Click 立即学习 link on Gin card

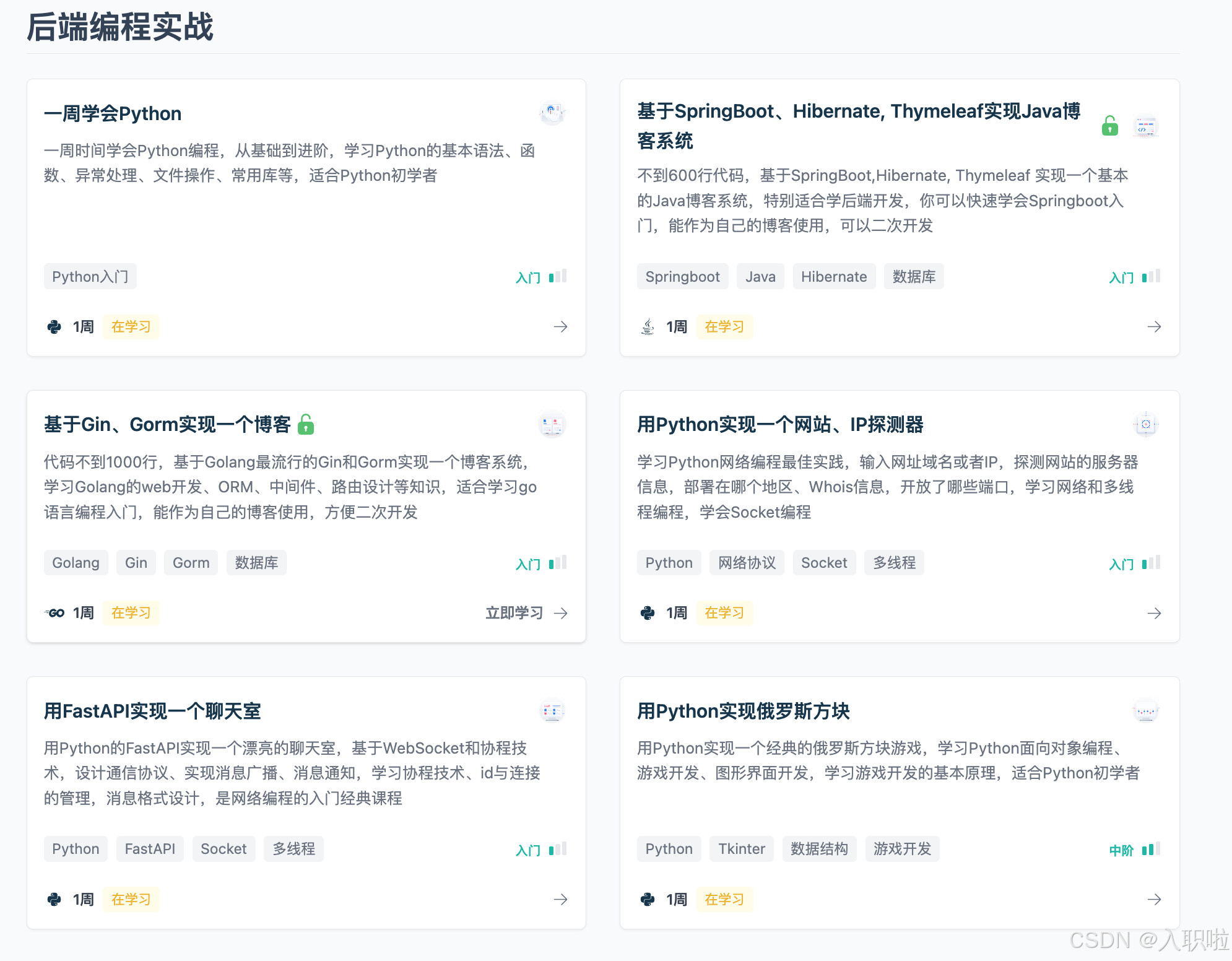point(514,613)
